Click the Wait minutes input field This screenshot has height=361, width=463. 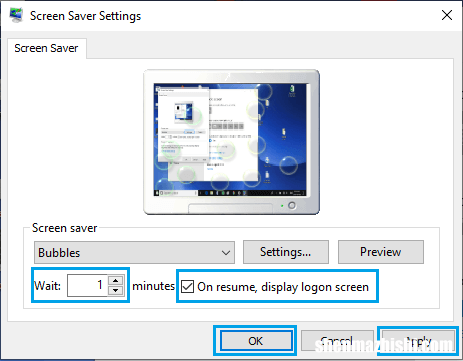pos(87,285)
